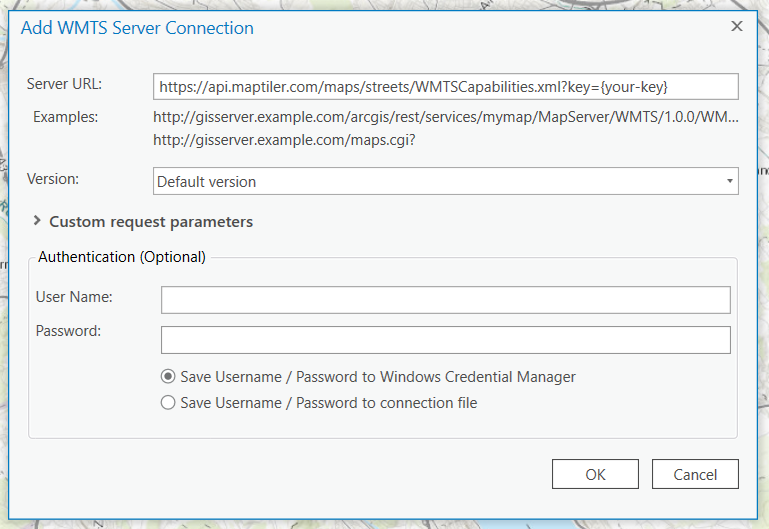
Task: Click the Server URL label
Action: coord(64,83)
